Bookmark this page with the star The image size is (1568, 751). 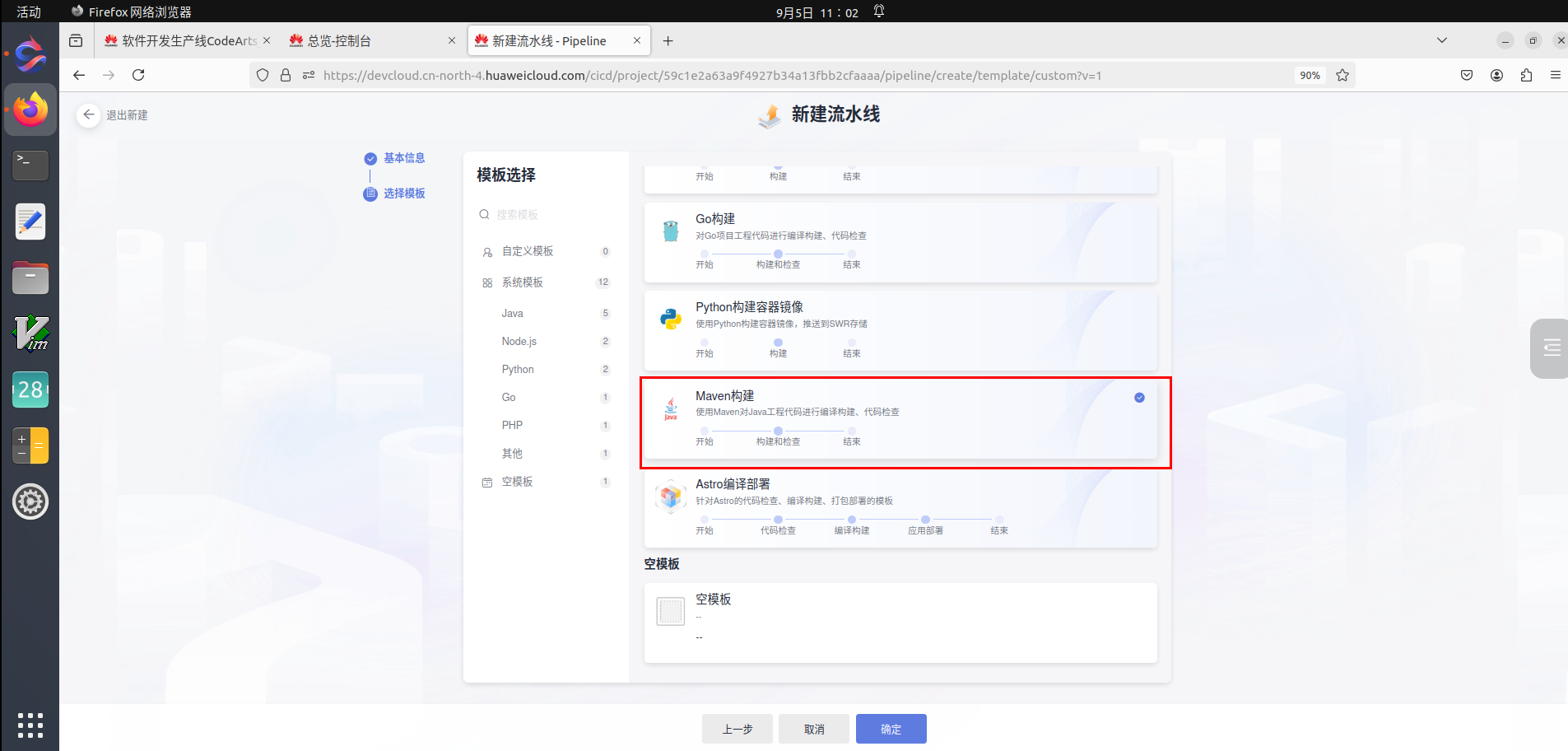pos(1342,75)
